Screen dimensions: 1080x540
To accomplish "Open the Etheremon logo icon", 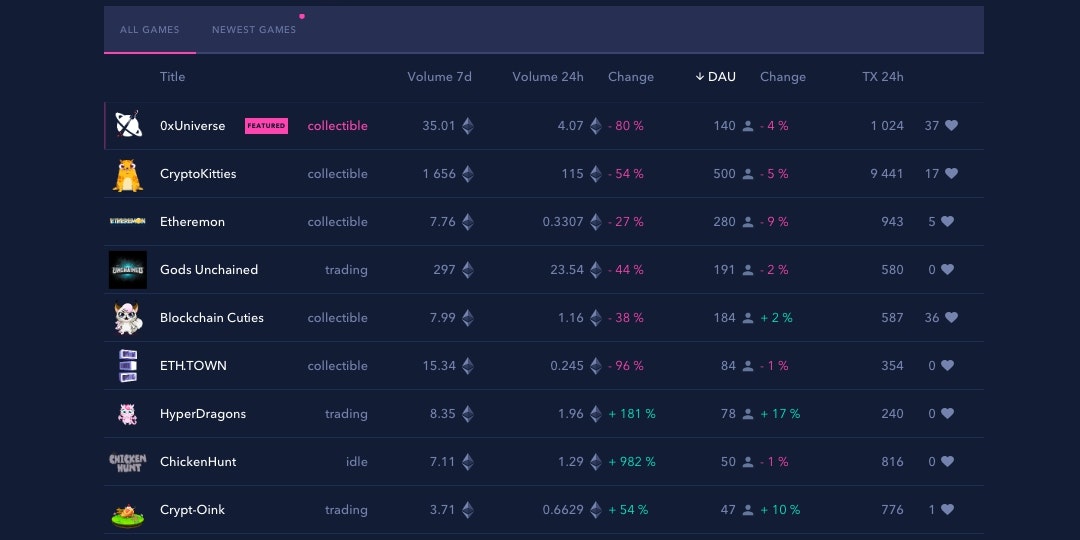I will point(128,221).
